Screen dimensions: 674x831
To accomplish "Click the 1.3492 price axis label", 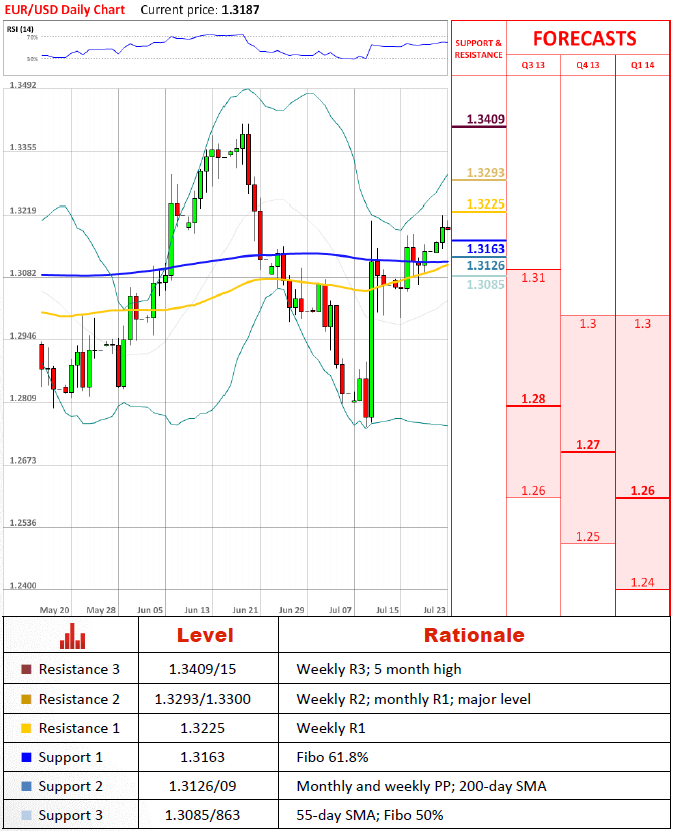I will [x=23, y=85].
